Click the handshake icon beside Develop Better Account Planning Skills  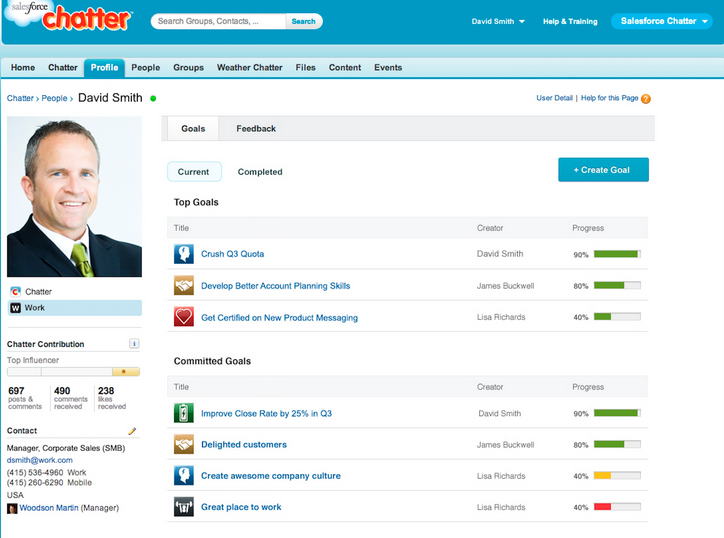(183, 285)
